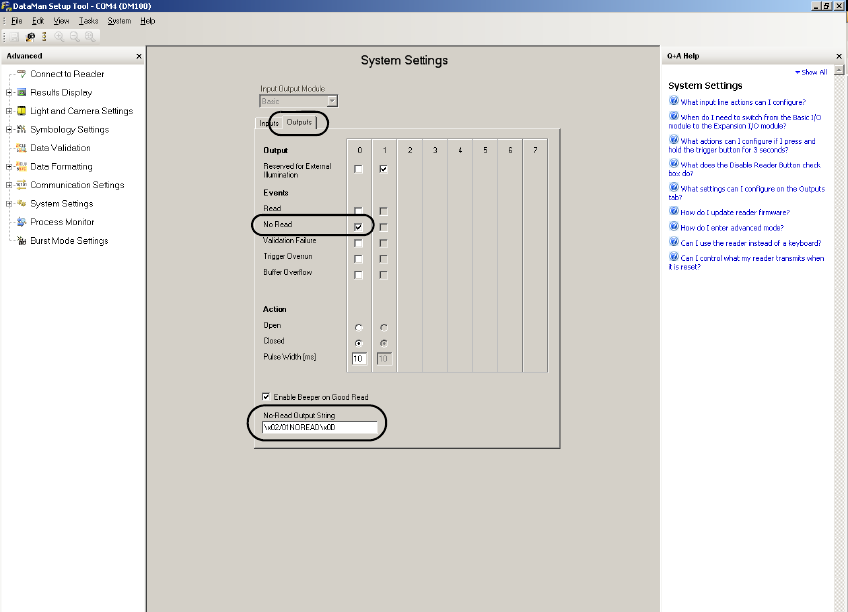Expand the Results Display tree node
Viewport: 848px width, 612px height.
tap(9, 92)
